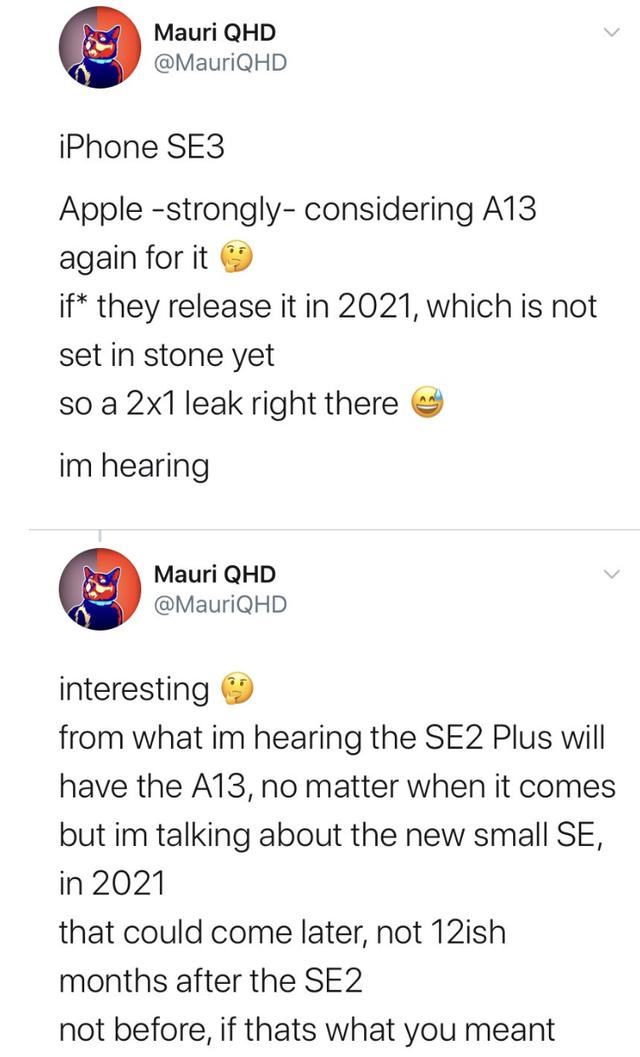Click the thinking emoji next to "interesting"
The image size is (640, 1057).
pos(230,689)
